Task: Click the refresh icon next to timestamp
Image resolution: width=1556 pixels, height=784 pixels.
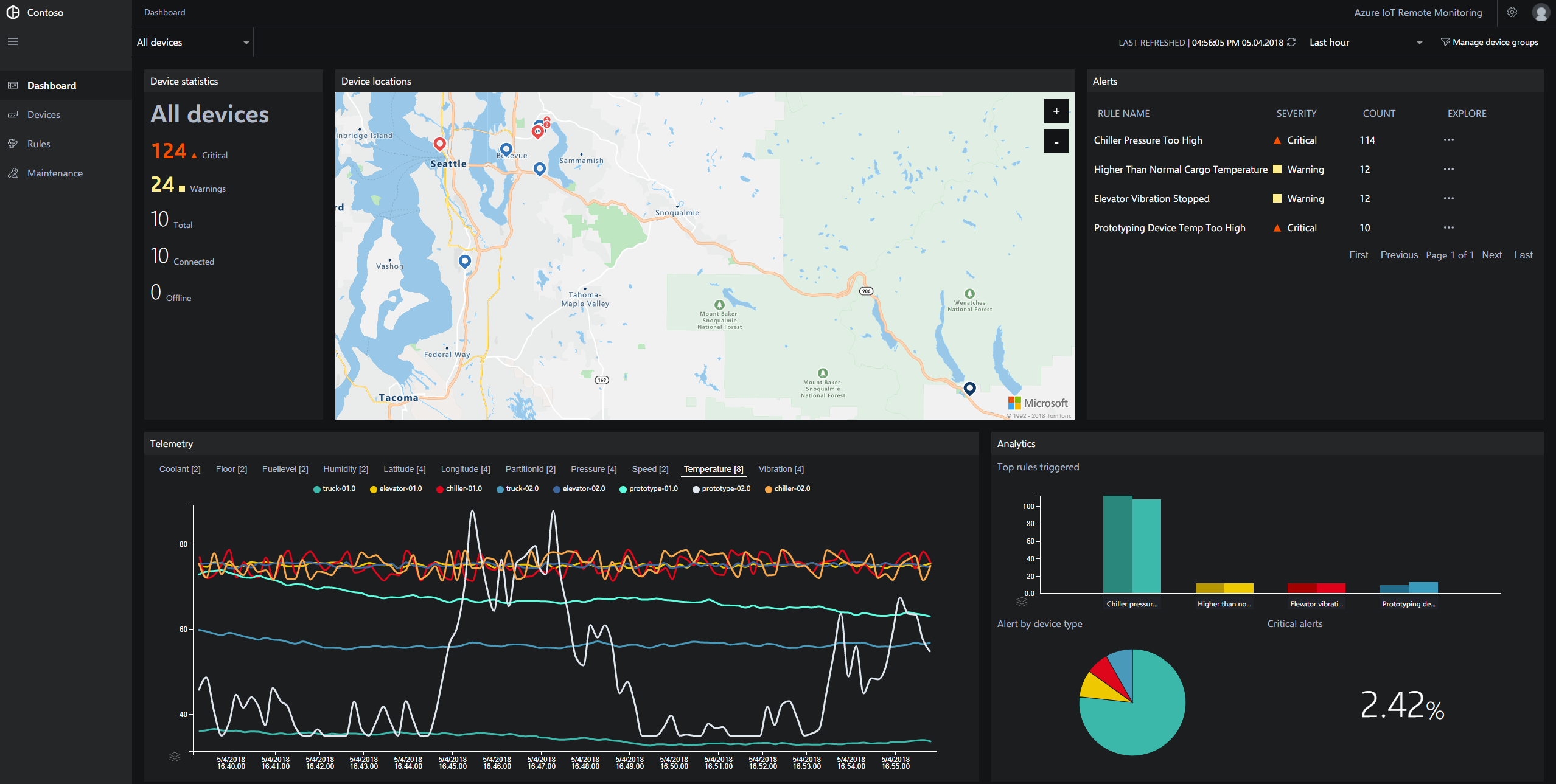Action: pyautogui.click(x=1294, y=42)
